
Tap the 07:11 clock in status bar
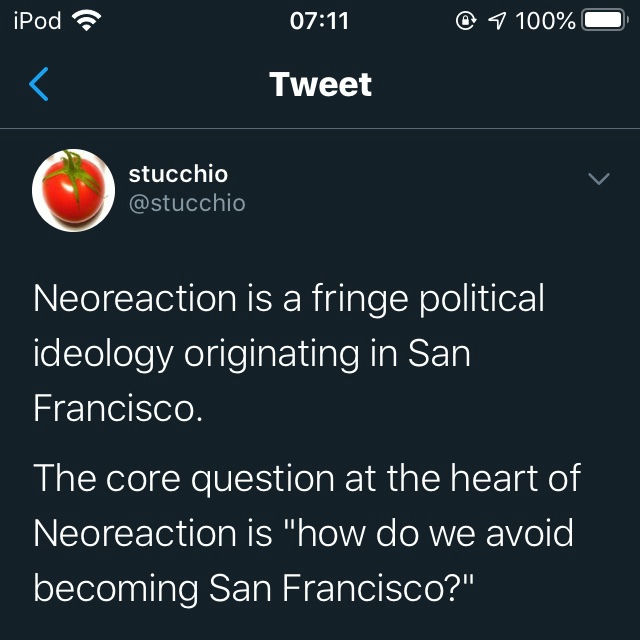click(319, 20)
